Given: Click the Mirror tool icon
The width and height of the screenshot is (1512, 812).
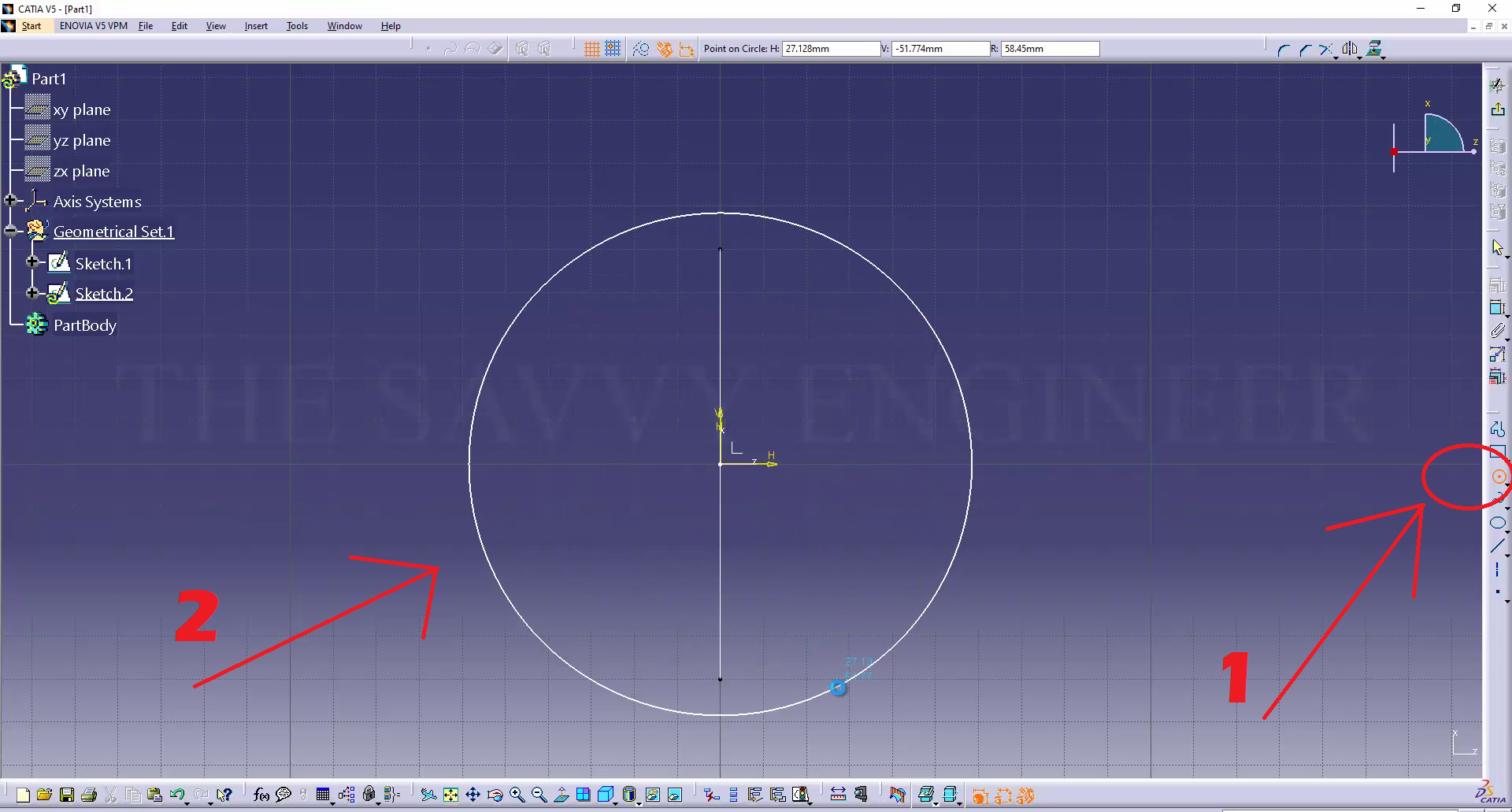Looking at the screenshot, I should tap(1350, 50).
